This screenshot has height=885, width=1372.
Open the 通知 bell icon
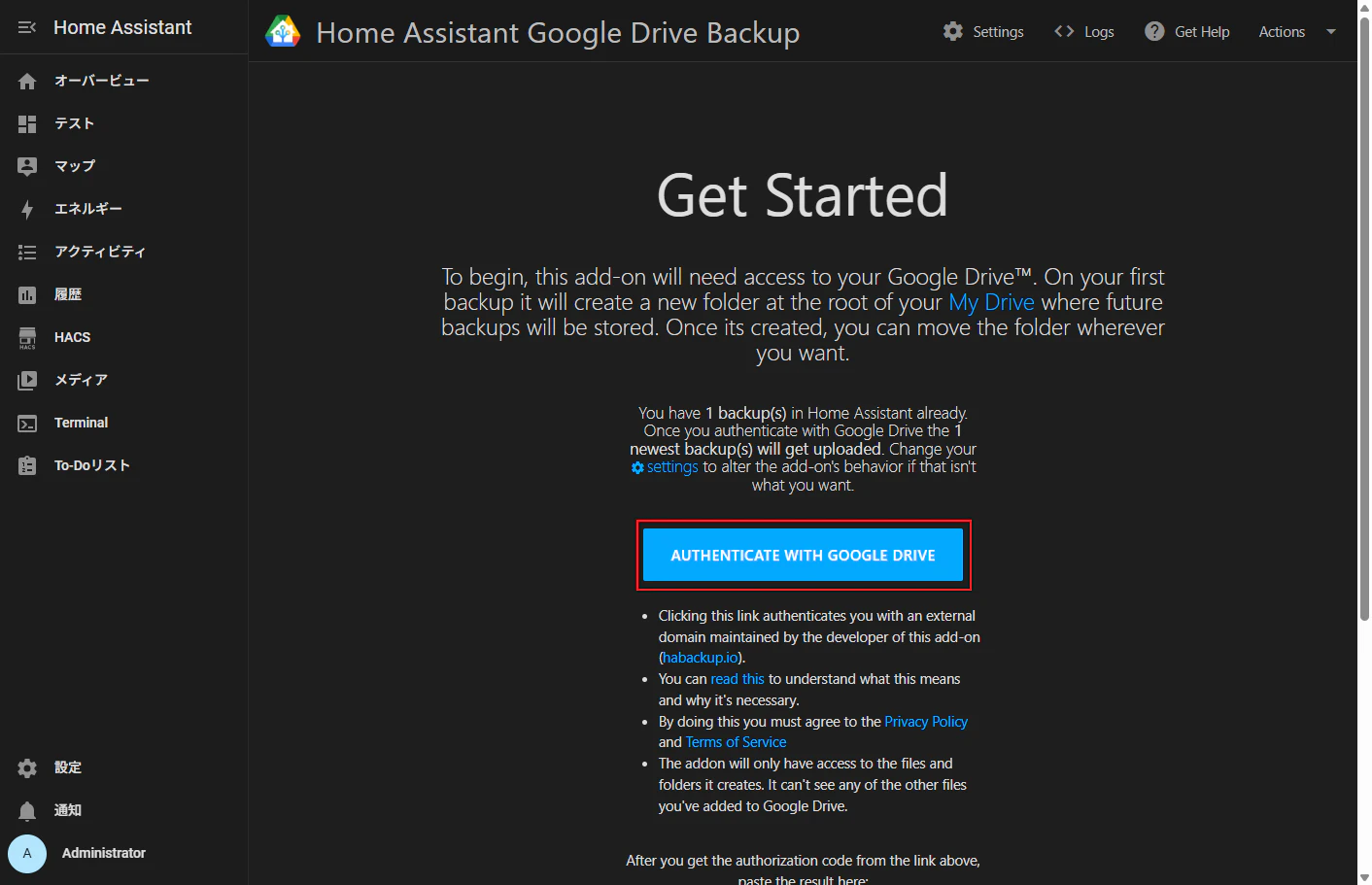27,810
